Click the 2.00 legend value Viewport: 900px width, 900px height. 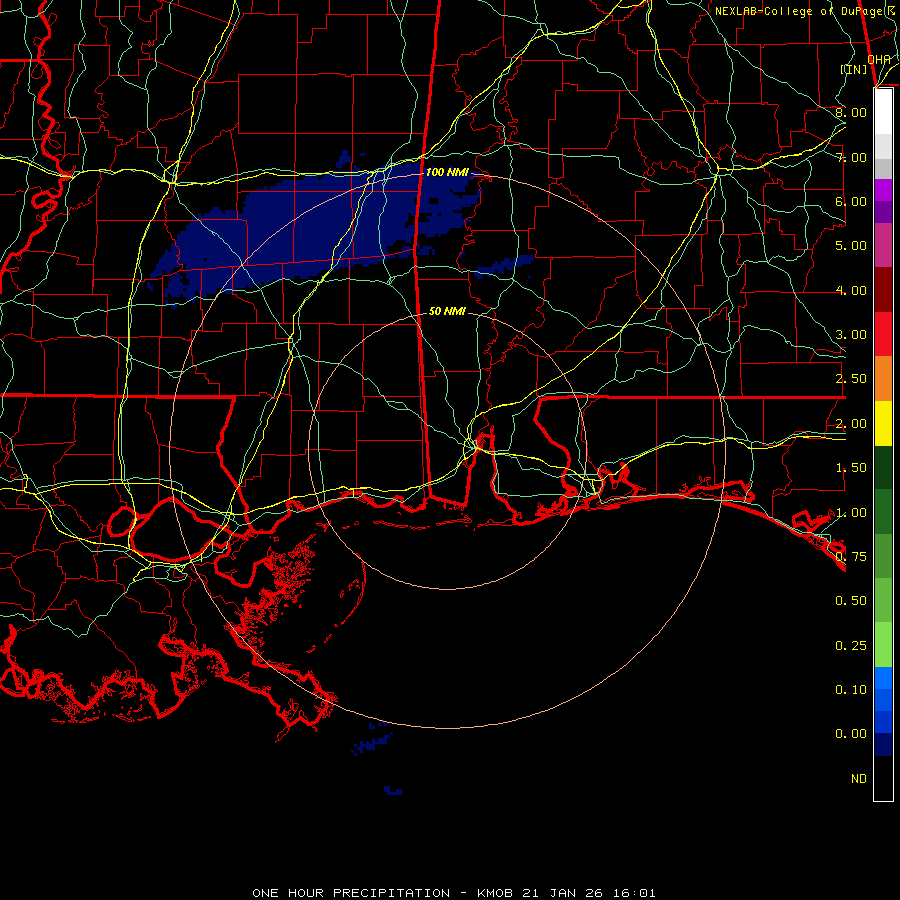tap(851, 424)
